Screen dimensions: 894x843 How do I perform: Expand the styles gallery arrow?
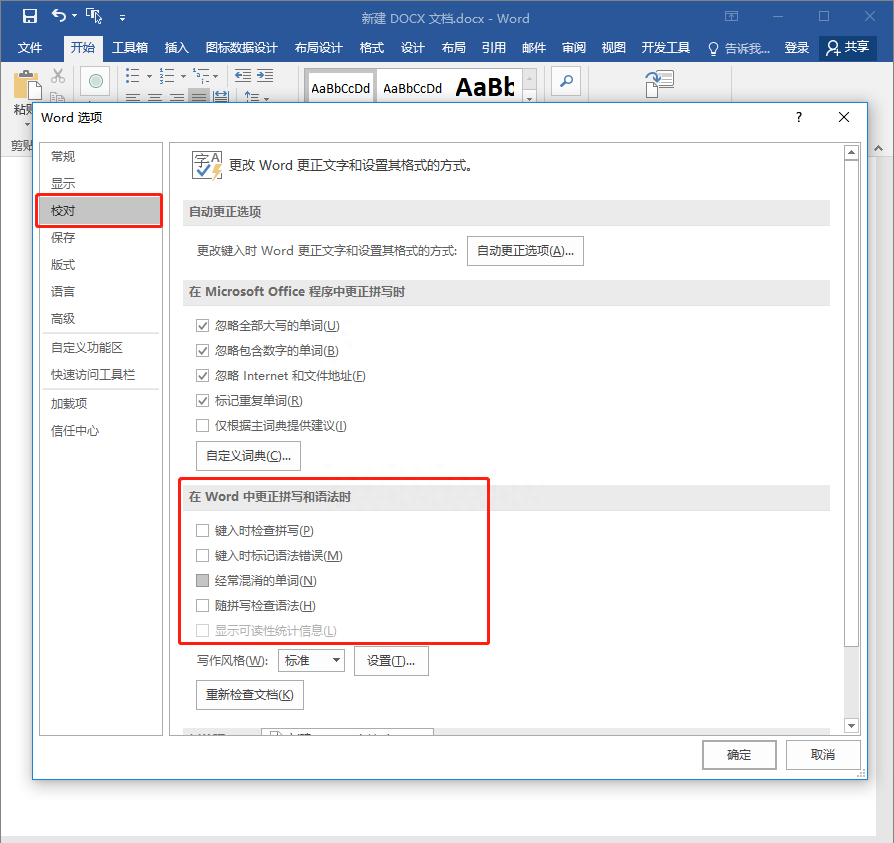(530, 99)
